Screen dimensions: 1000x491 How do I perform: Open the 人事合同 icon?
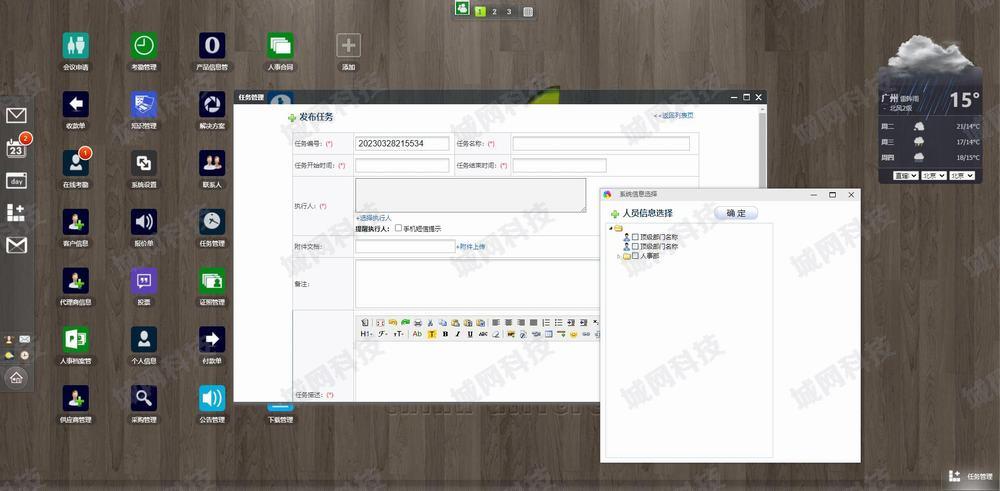click(280, 46)
